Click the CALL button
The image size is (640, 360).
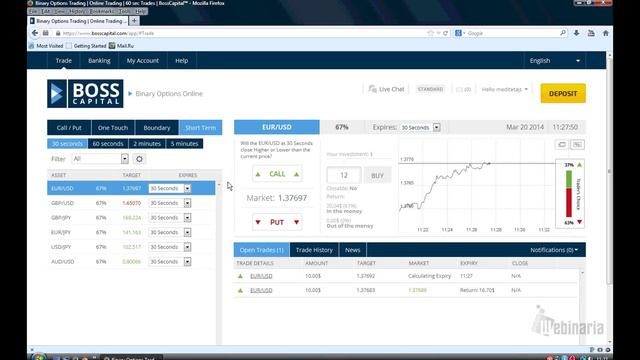click(x=277, y=174)
